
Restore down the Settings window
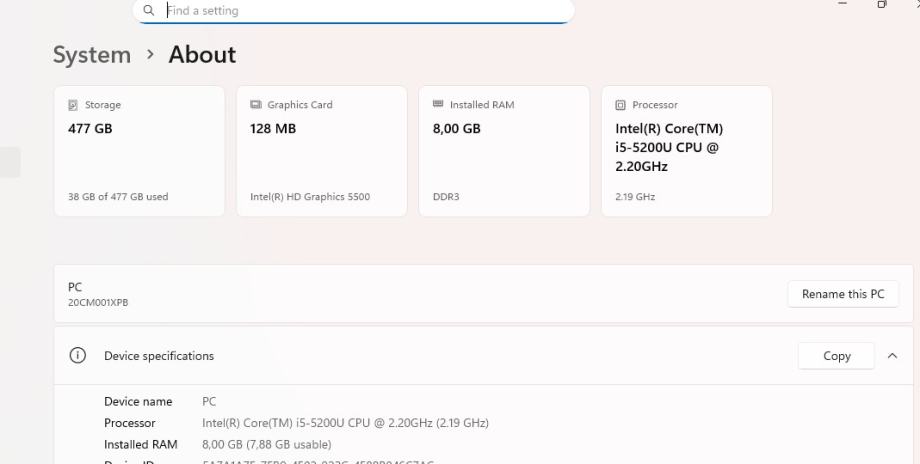coord(882,5)
